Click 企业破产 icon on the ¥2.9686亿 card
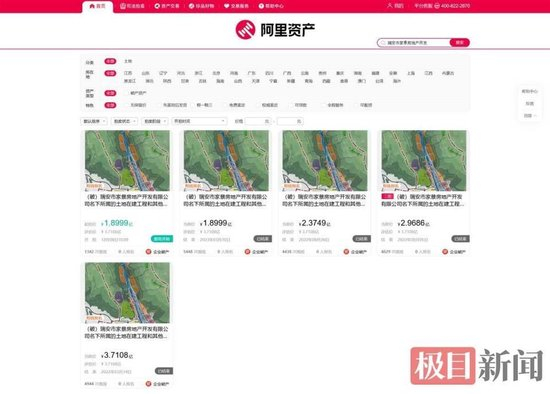This screenshot has width=550, height=394. [445, 252]
